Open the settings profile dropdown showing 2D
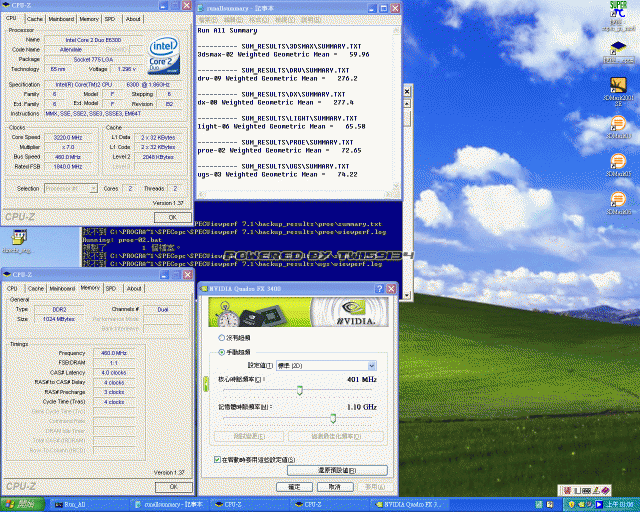 326,365
